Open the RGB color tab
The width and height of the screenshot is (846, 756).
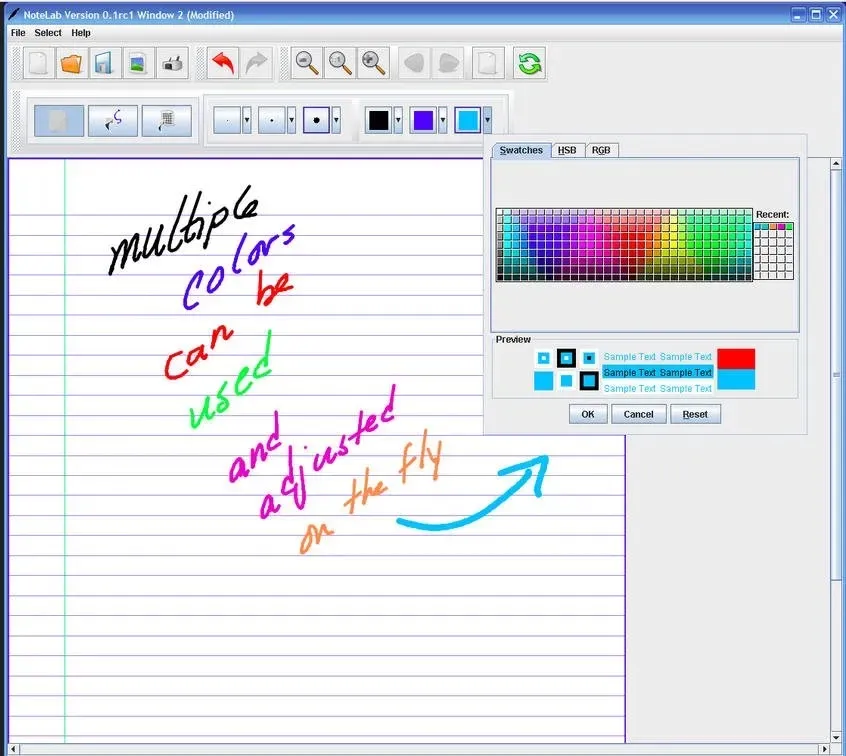(600, 150)
